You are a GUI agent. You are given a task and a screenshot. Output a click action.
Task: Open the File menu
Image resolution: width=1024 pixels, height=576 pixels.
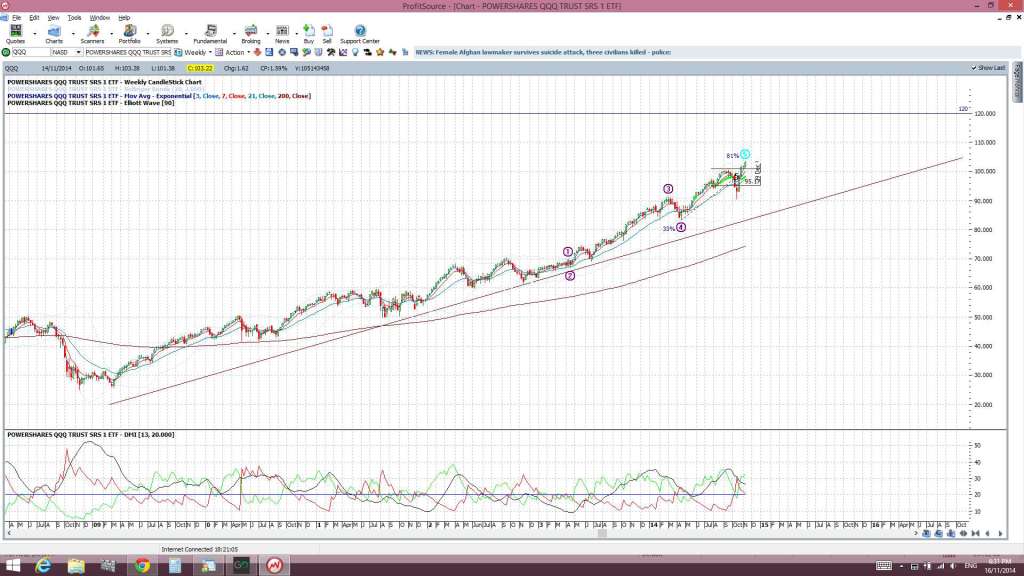[16, 18]
